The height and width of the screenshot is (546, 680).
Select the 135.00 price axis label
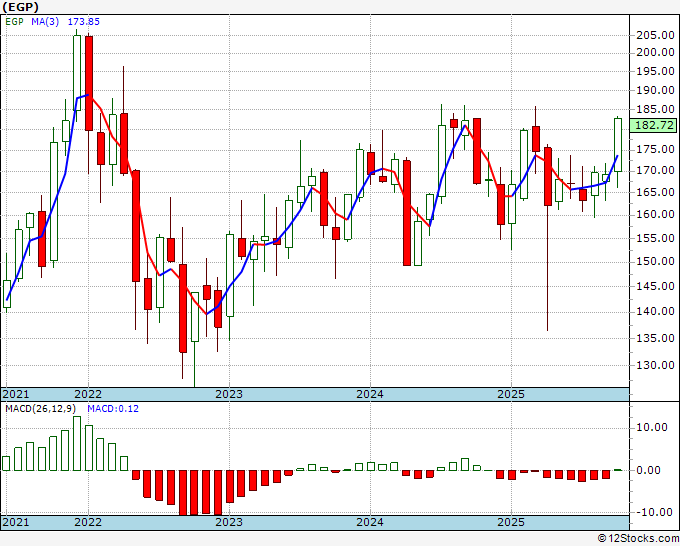(x=655, y=338)
